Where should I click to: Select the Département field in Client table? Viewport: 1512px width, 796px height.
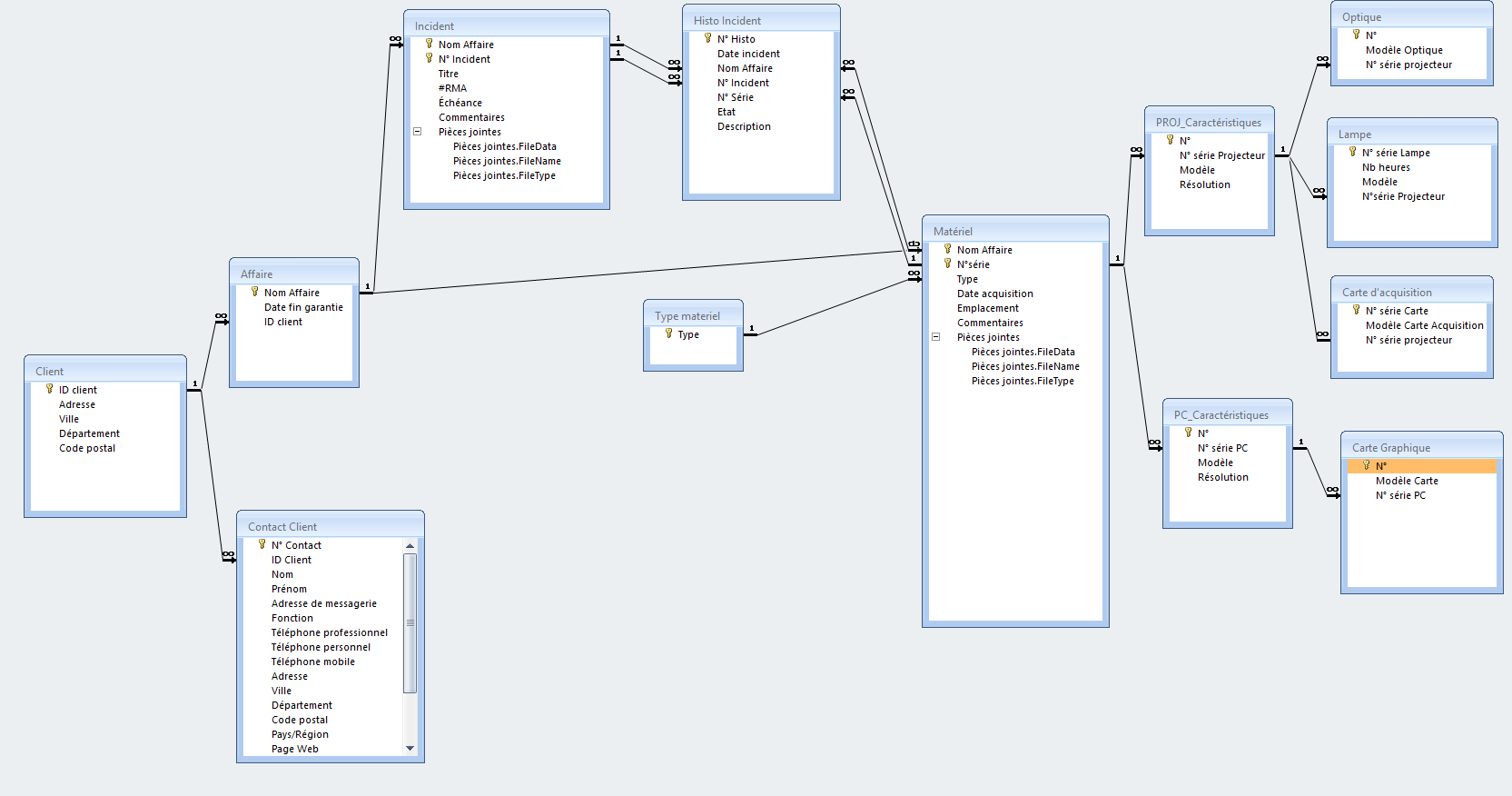click(x=89, y=433)
